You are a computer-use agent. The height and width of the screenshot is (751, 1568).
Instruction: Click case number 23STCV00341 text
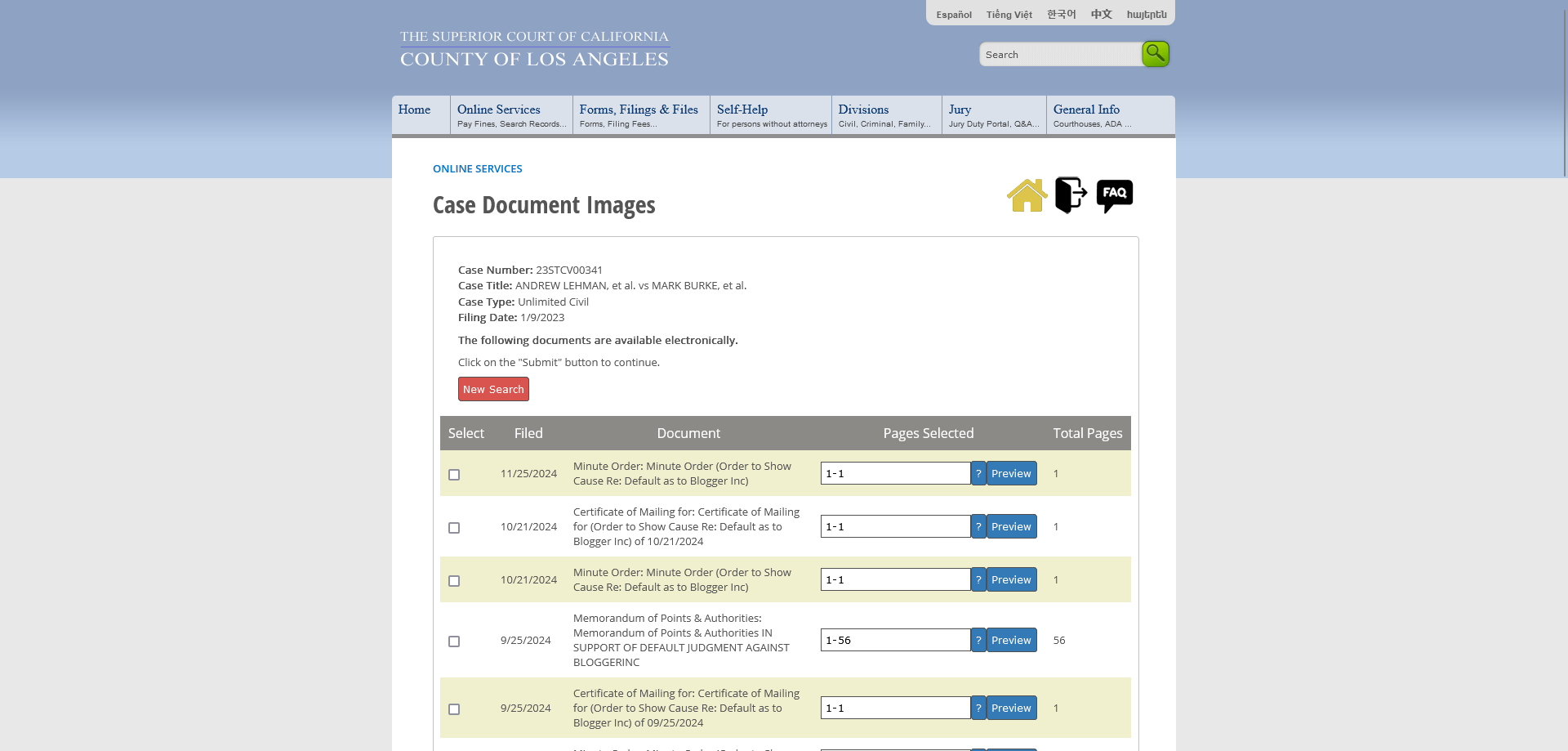click(569, 270)
